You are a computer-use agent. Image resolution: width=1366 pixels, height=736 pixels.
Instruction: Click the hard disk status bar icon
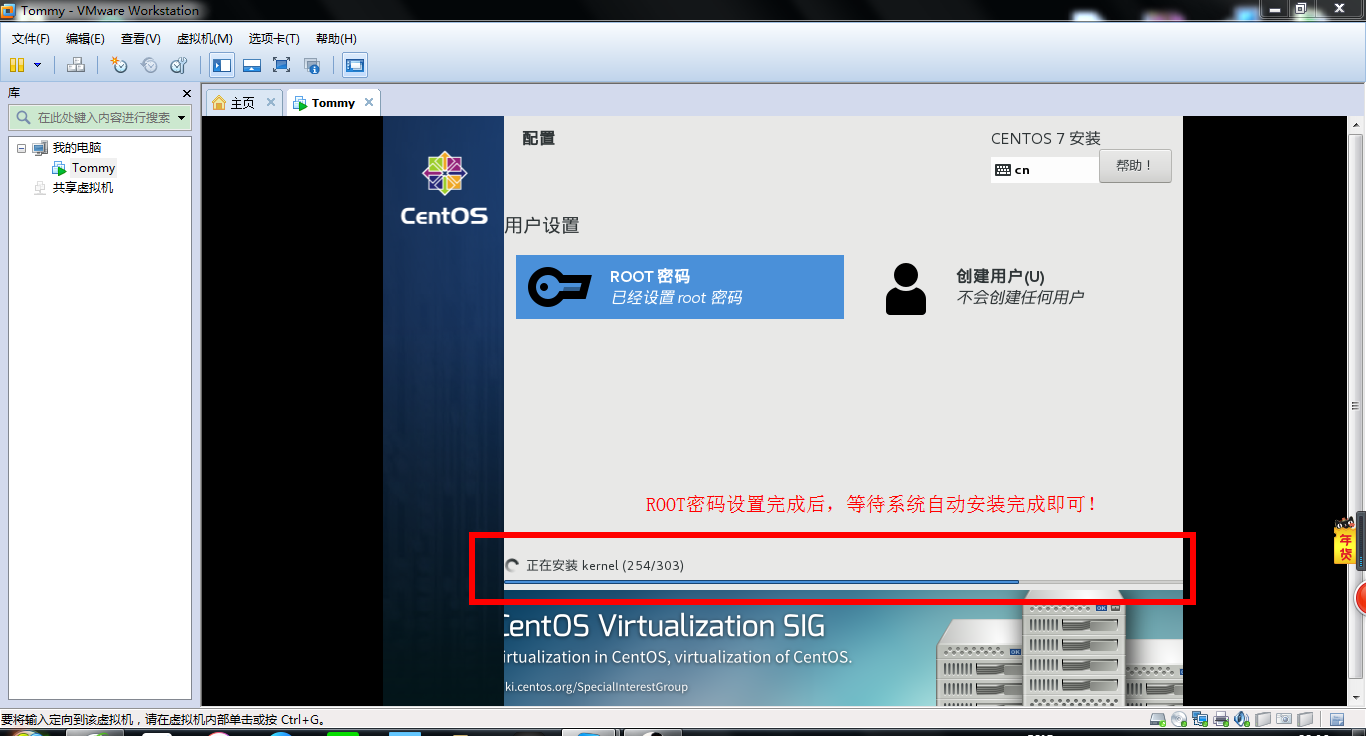(x=1157, y=719)
